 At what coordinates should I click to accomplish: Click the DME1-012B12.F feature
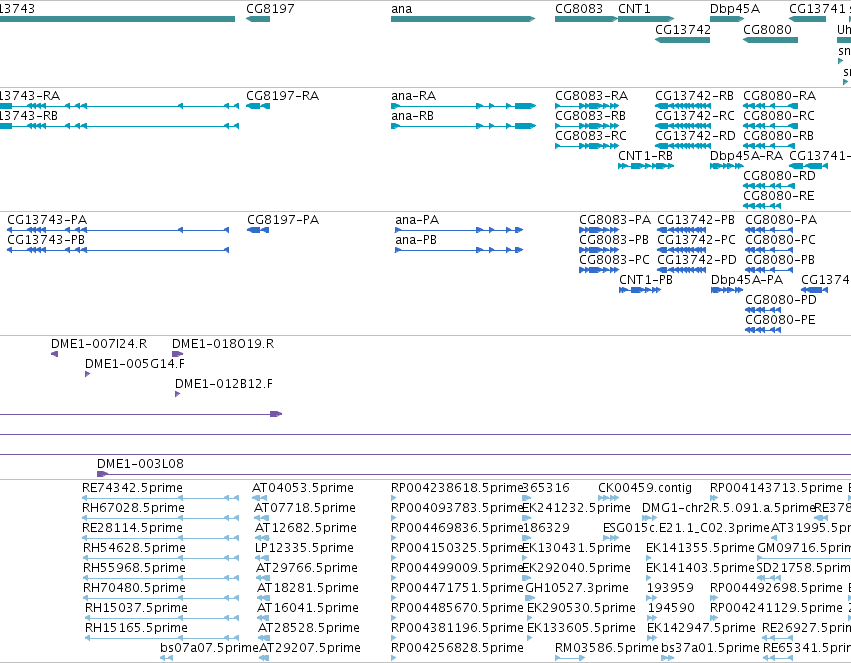pyautogui.click(x=177, y=394)
